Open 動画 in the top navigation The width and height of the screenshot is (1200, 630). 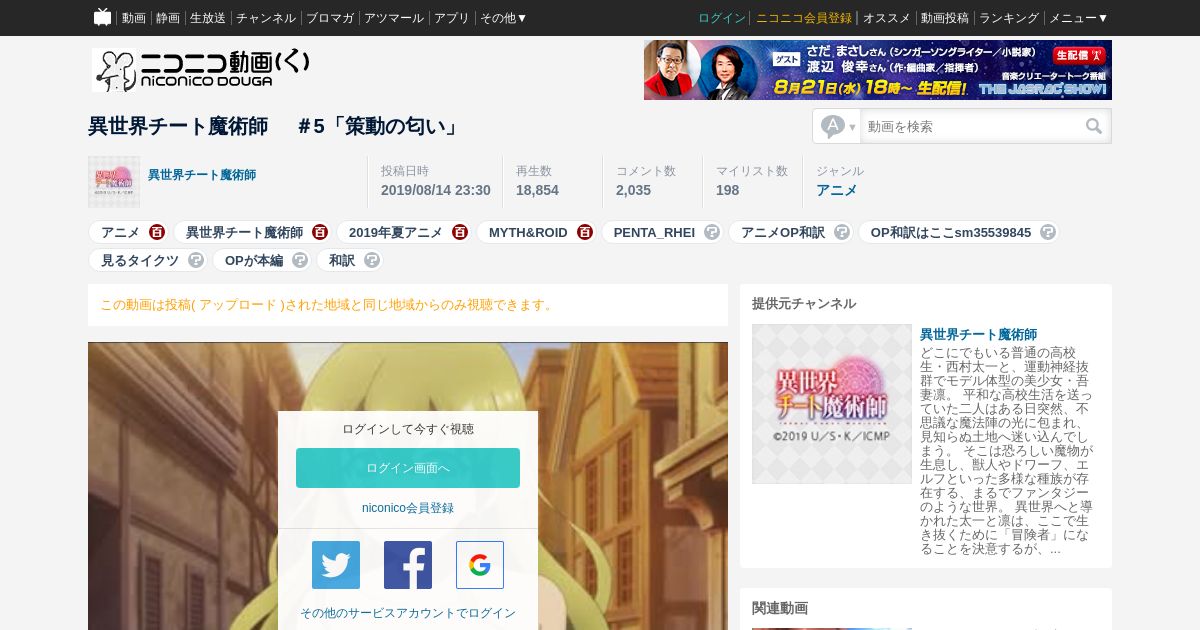(x=134, y=18)
